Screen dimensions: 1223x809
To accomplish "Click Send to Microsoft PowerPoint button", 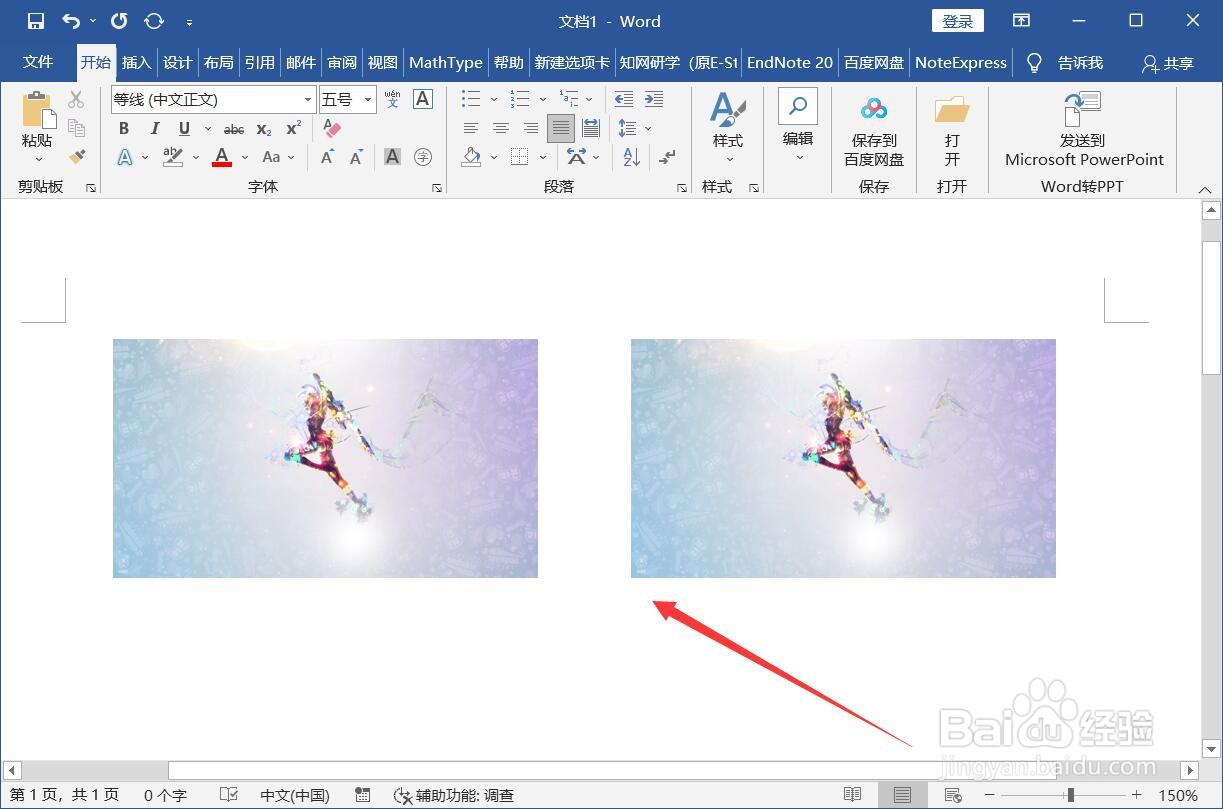I will click(1084, 130).
